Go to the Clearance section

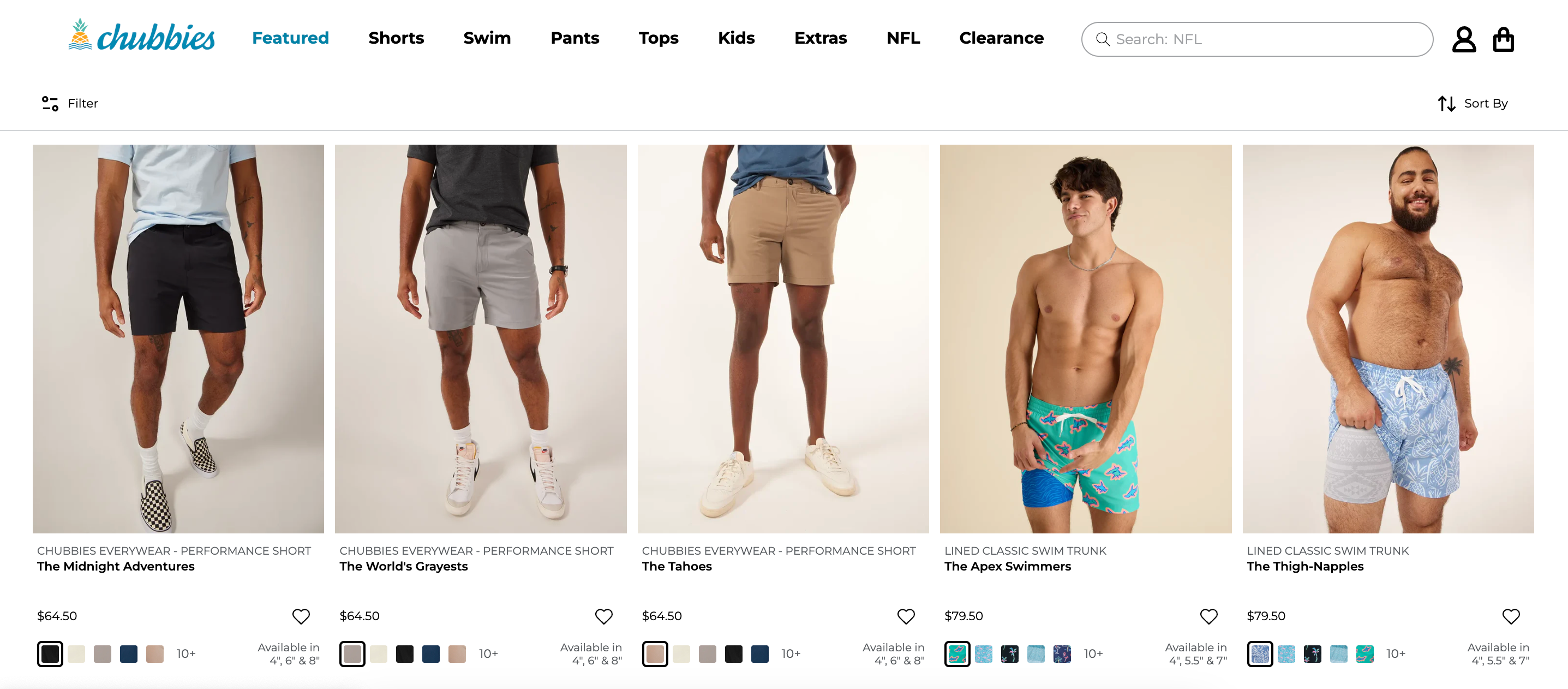click(1001, 38)
